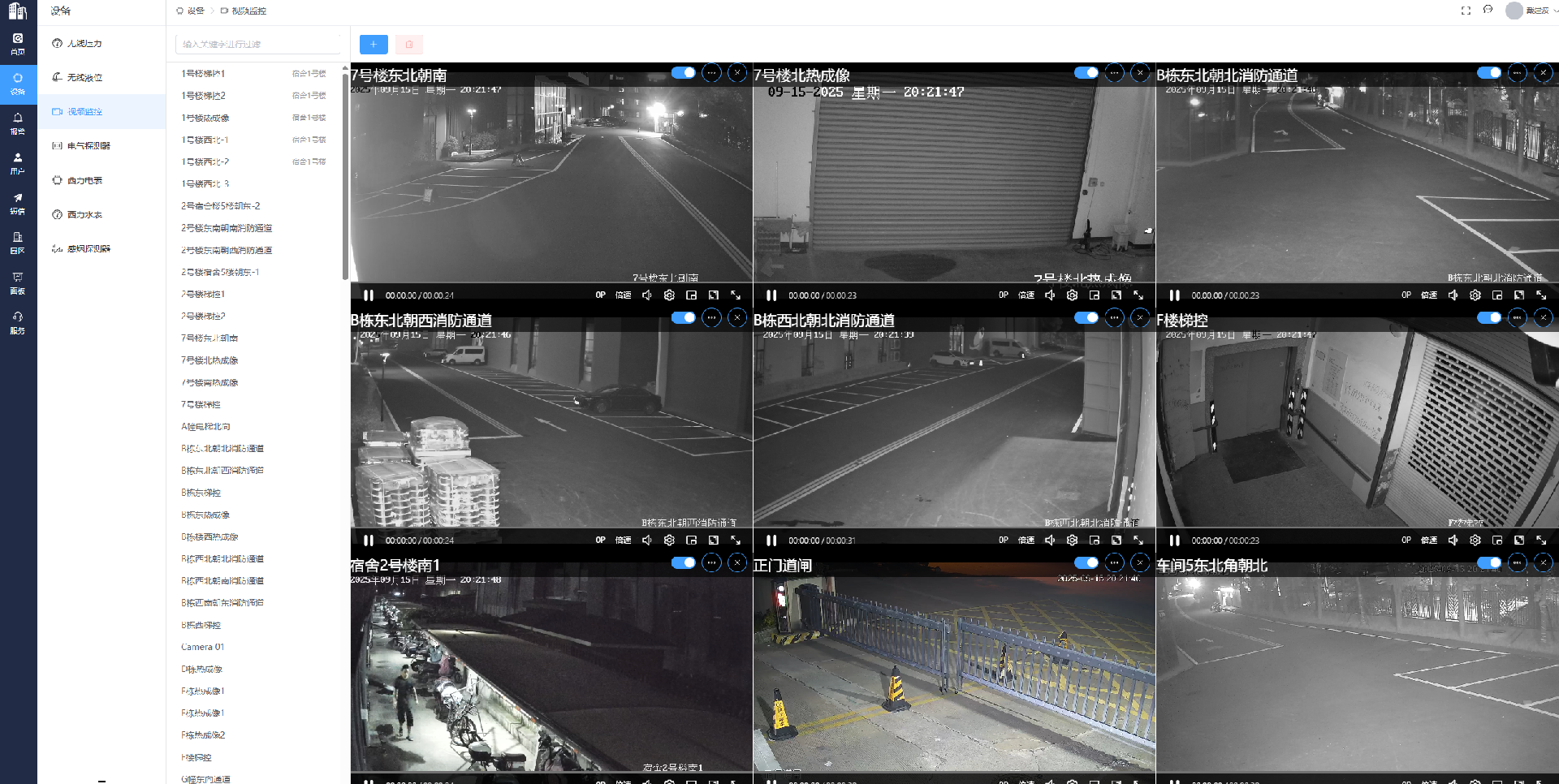The image size is (1559, 784).
Task: Turn off the 7号楼东北朝南 feed switch
Action: point(683,73)
